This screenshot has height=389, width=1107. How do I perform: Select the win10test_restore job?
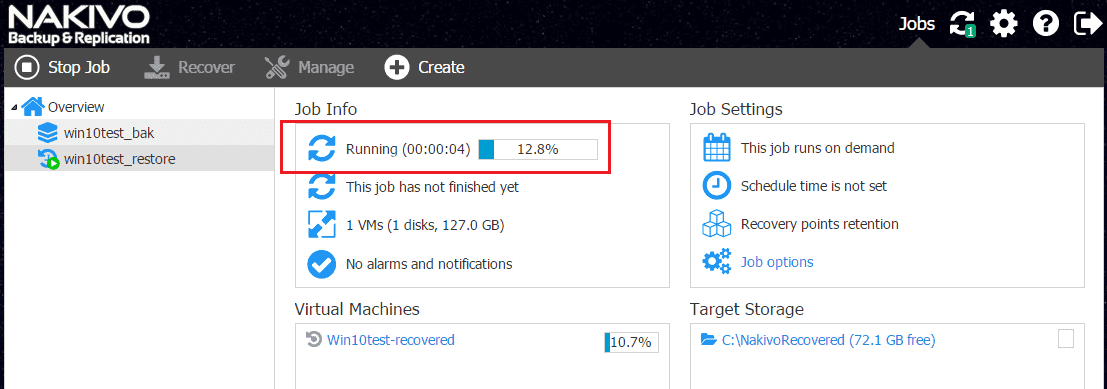click(x=119, y=159)
